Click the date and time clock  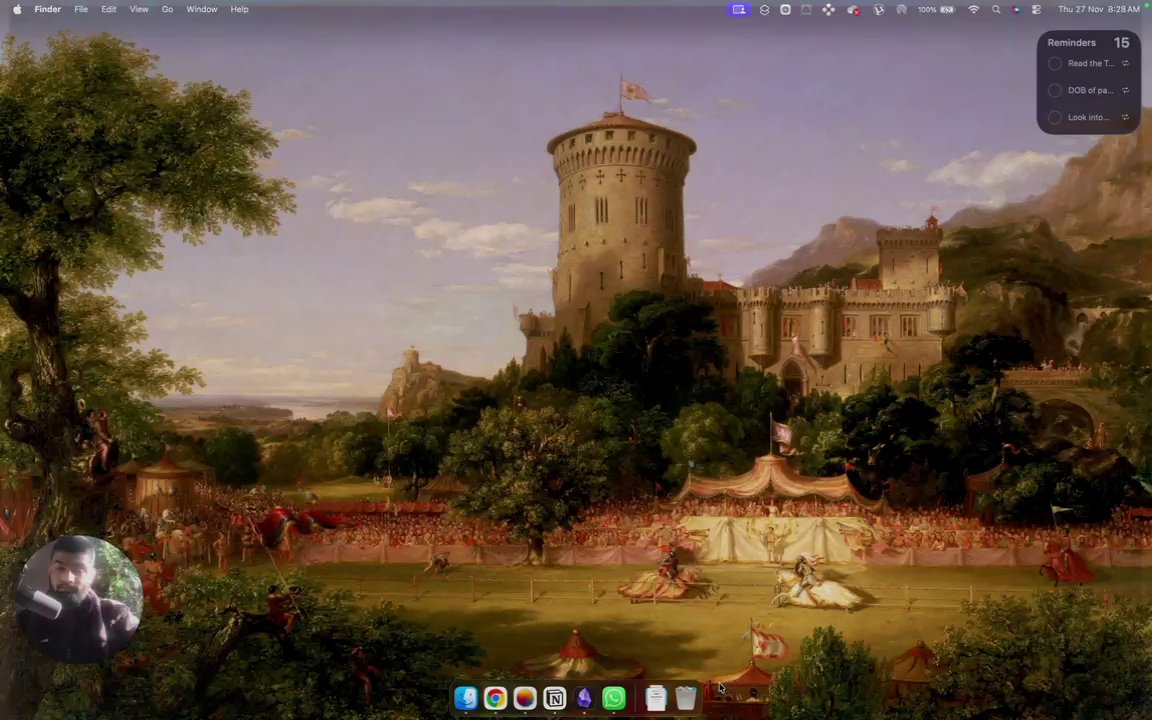(x=1098, y=10)
